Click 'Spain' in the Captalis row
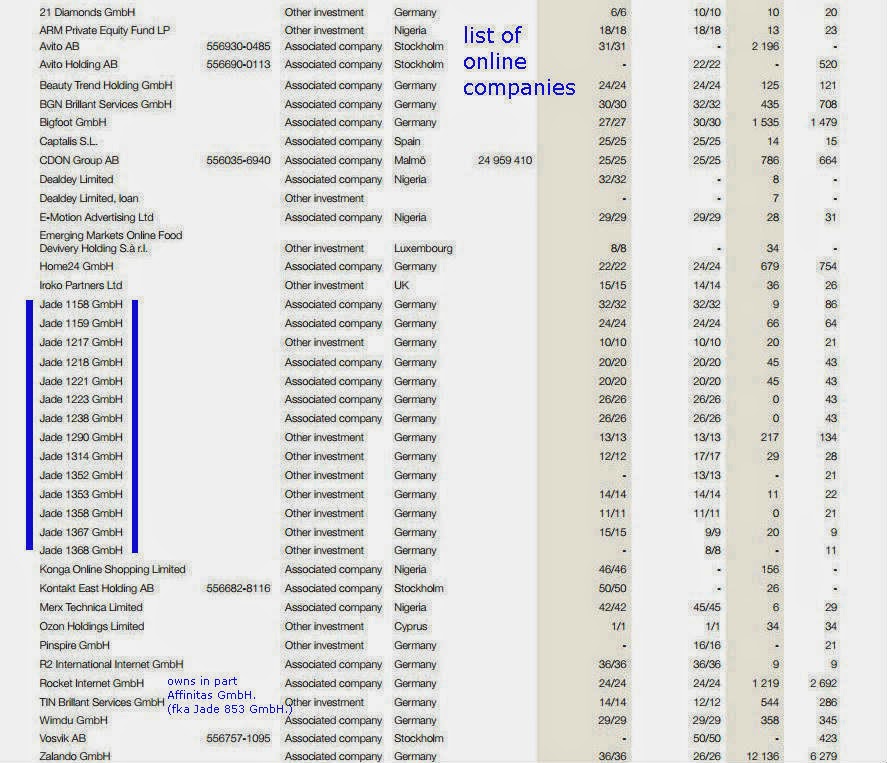The height and width of the screenshot is (763, 887). click(407, 141)
